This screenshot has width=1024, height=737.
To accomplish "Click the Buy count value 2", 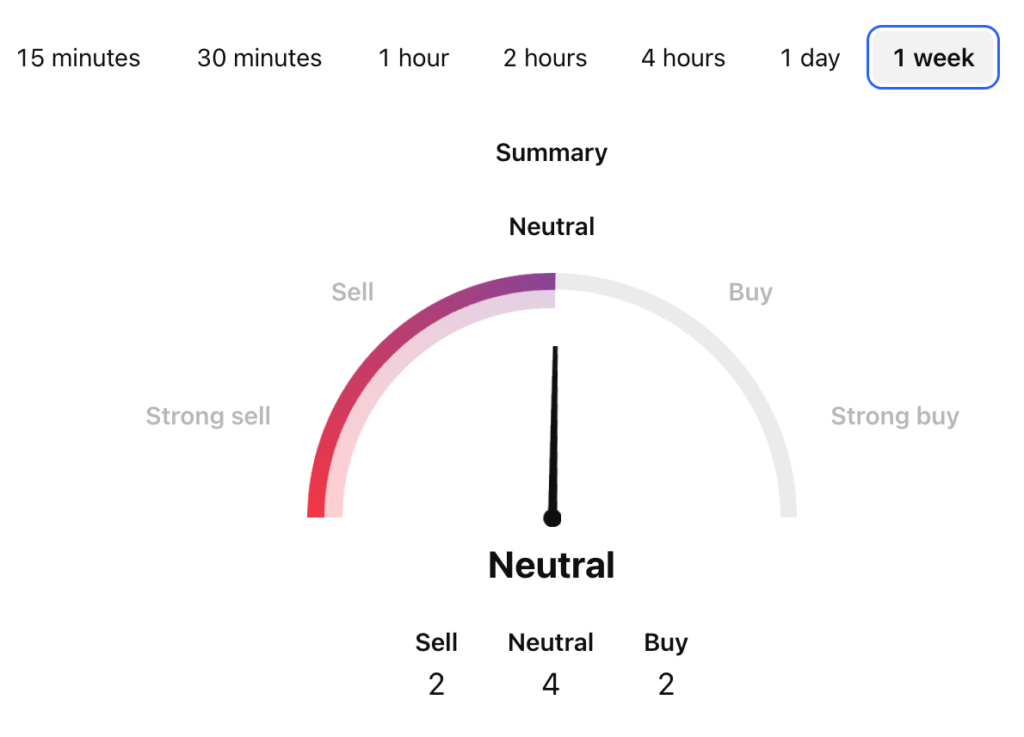I will 666,684.
